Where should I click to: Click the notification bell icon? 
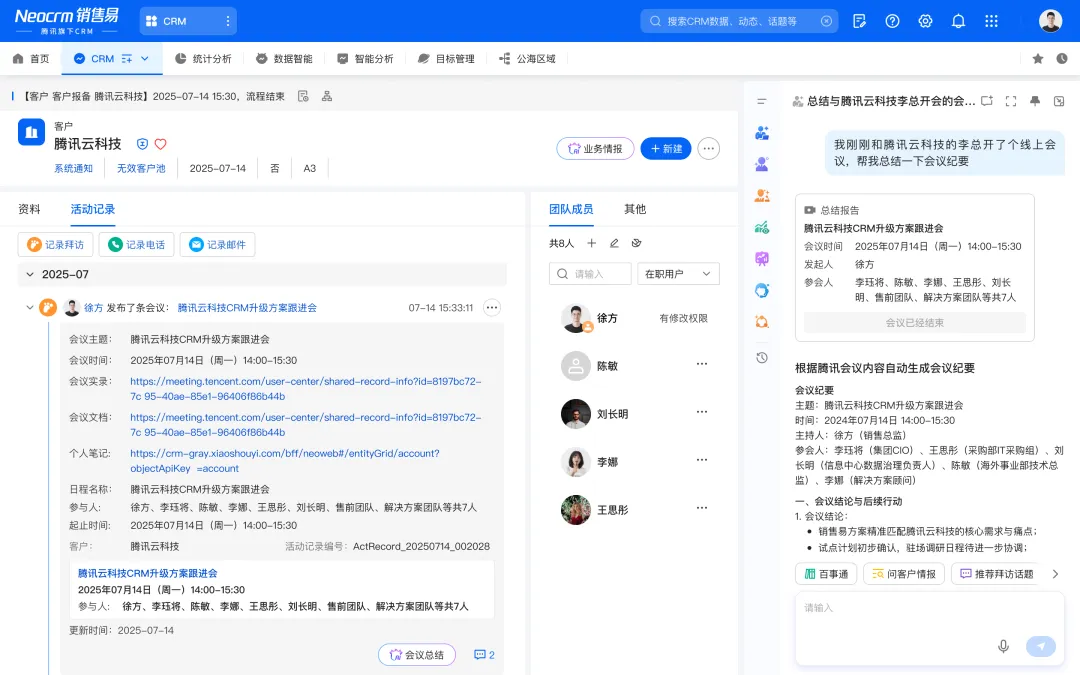tap(958, 21)
